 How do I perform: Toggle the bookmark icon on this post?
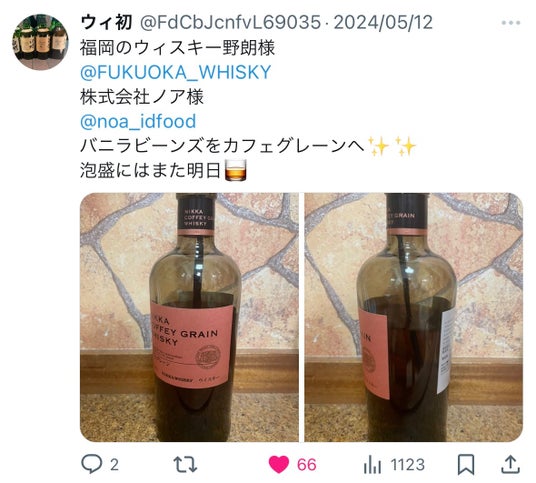[x=466, y=465]
